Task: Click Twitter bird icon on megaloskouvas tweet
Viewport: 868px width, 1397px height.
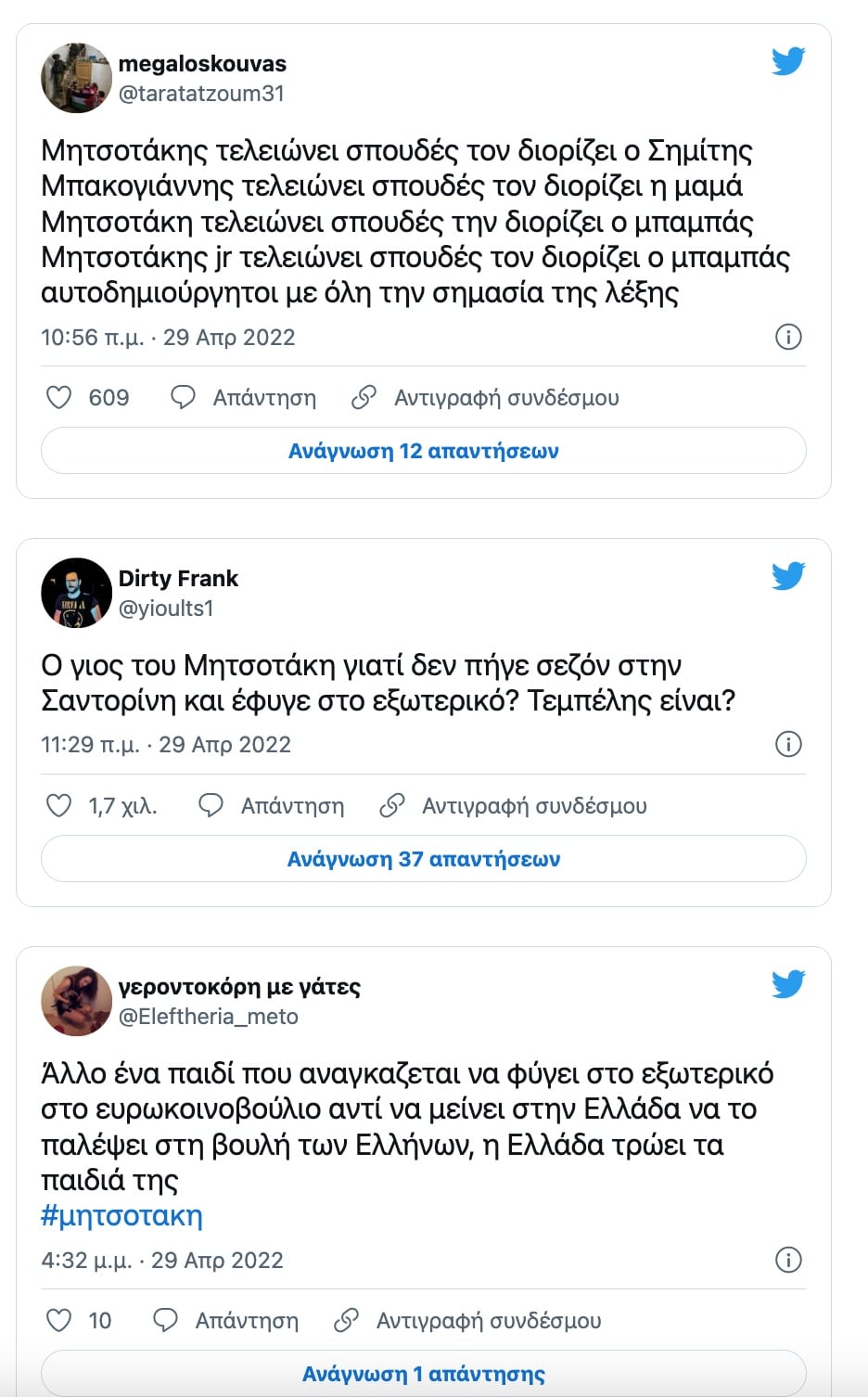Action: coord(787,61)
